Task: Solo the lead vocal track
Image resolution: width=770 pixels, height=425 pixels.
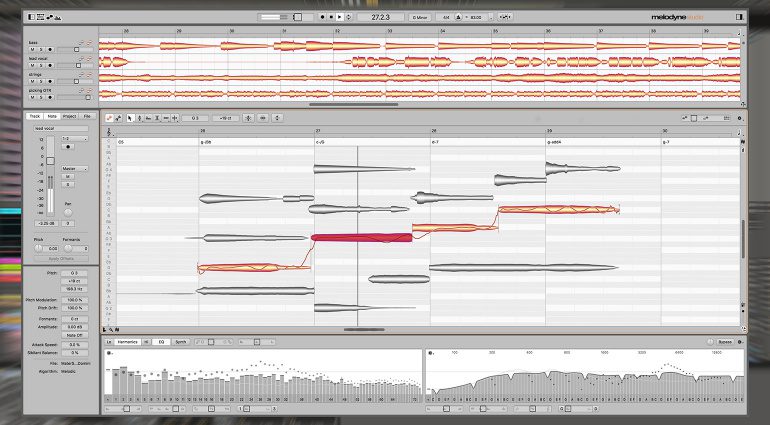Action: click(x=40, y=65)
